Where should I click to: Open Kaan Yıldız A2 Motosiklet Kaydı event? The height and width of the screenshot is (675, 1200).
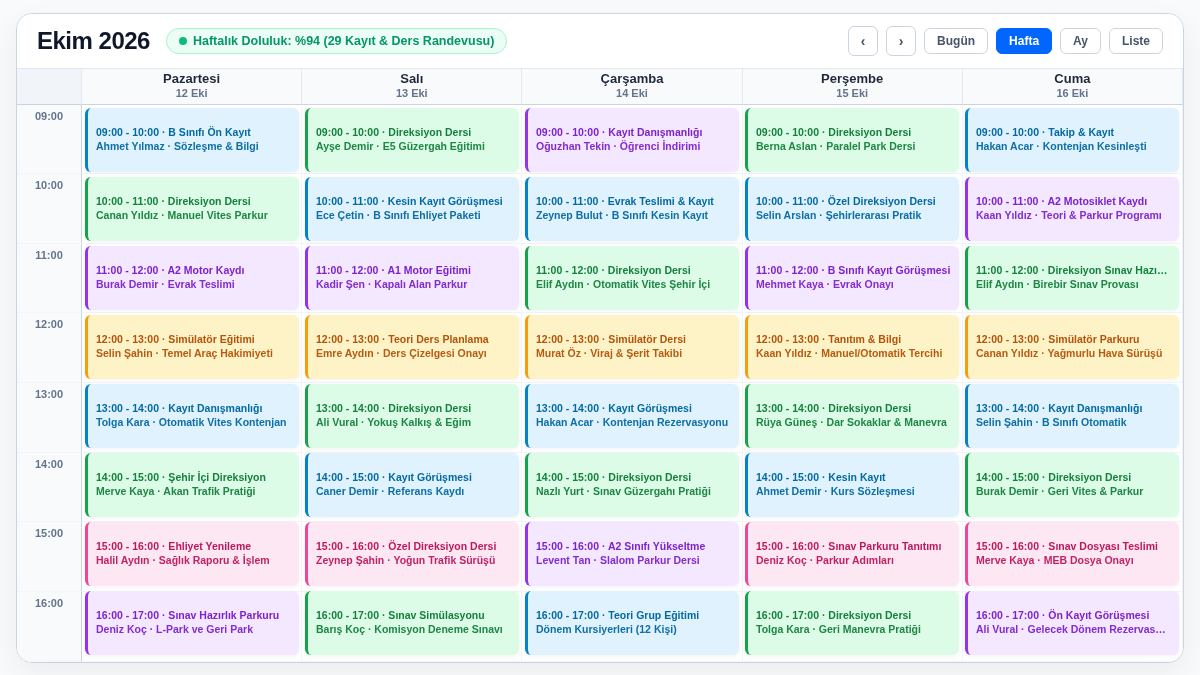point(1072,209)
